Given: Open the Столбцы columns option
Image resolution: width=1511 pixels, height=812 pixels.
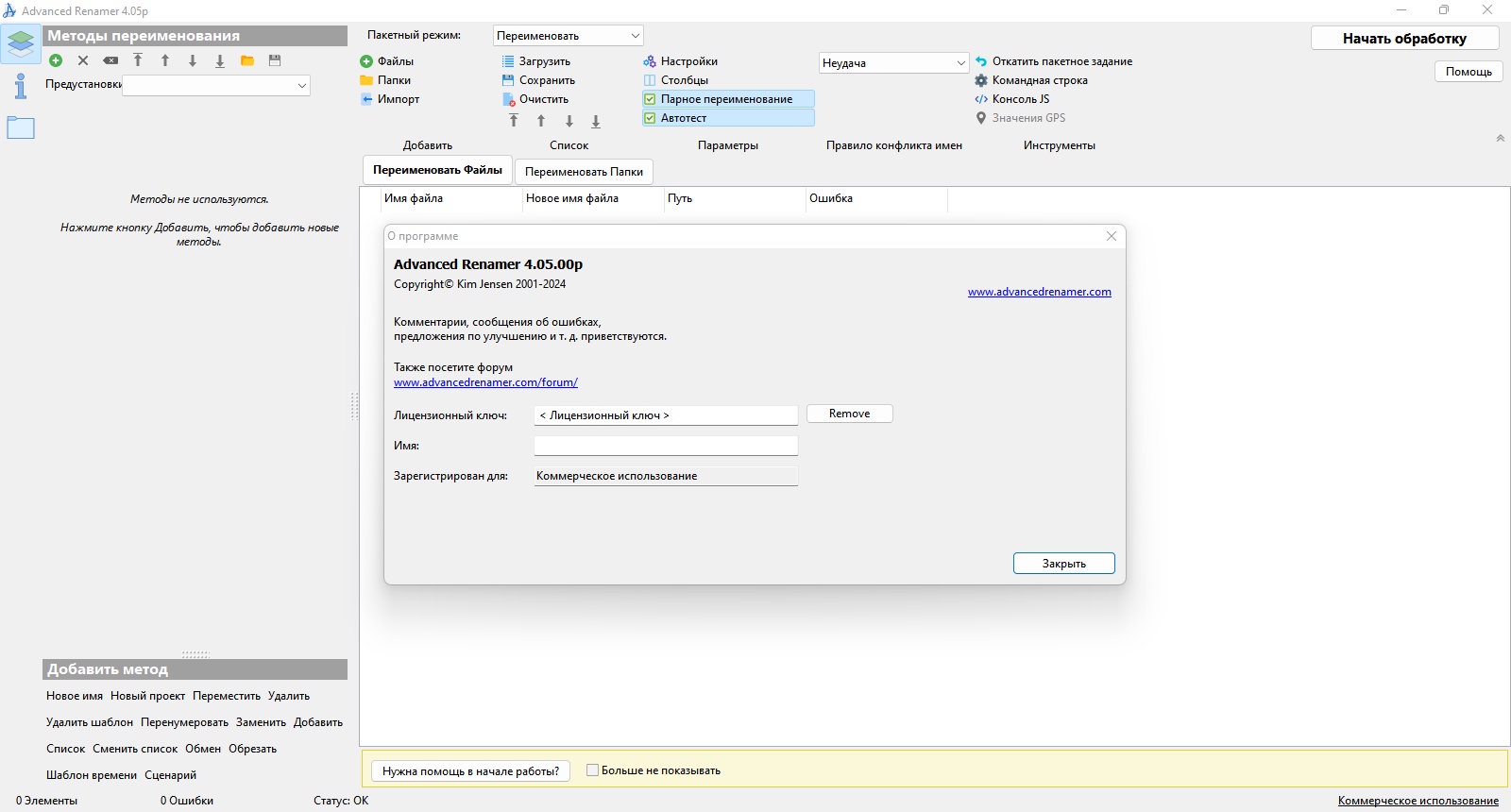Looking at the screenshot, I should click(676, 80).
